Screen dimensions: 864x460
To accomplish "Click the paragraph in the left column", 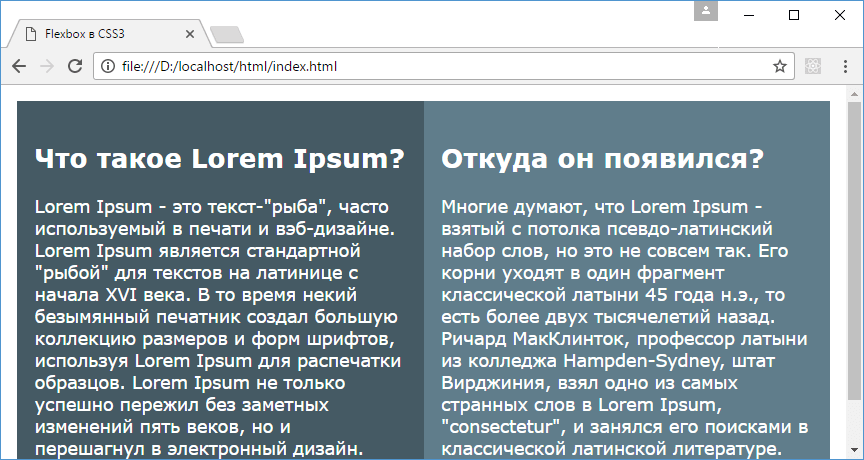I will pyautogui.click(x=219, y=327).
